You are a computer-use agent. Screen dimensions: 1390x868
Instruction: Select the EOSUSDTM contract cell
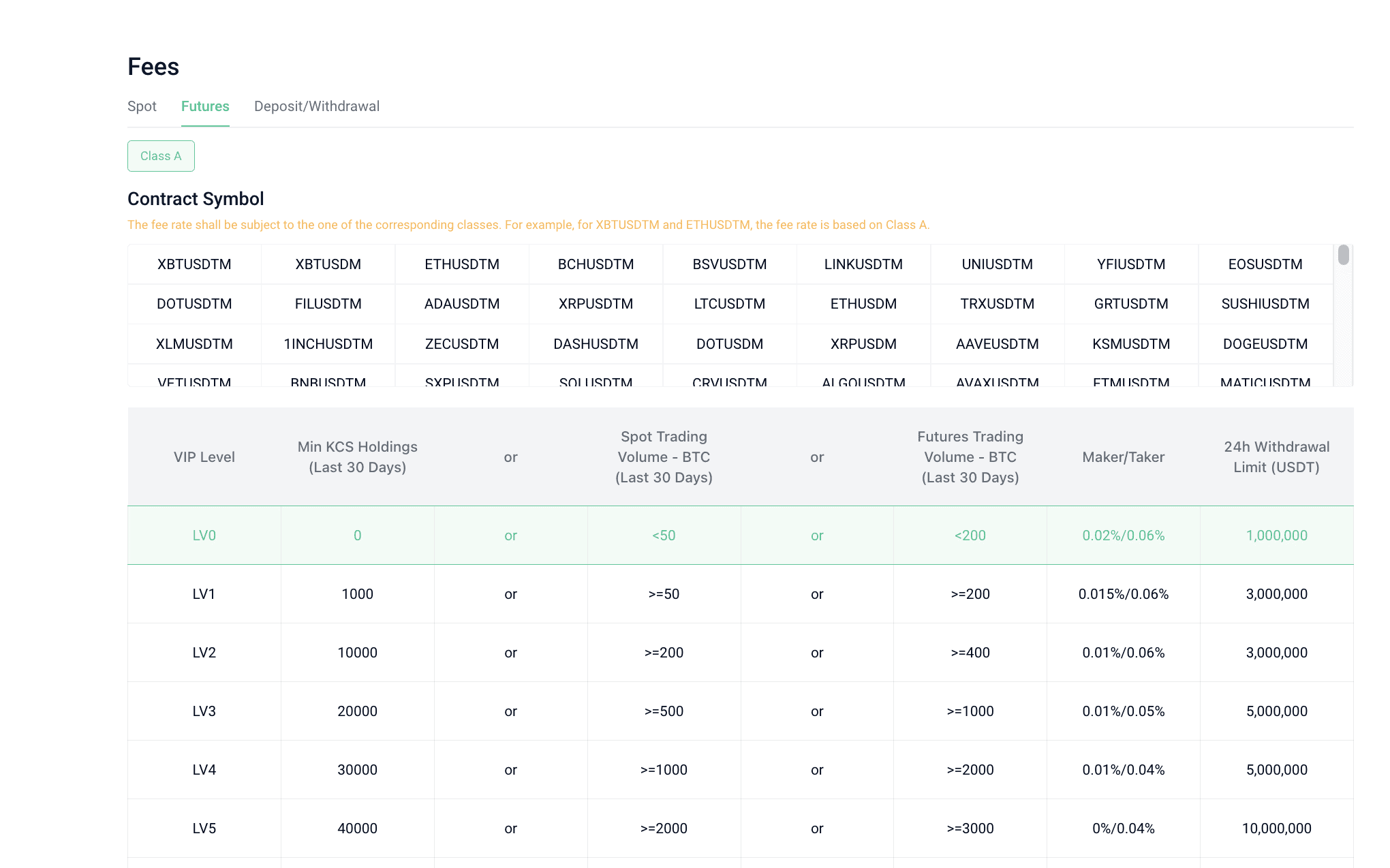1265,264
